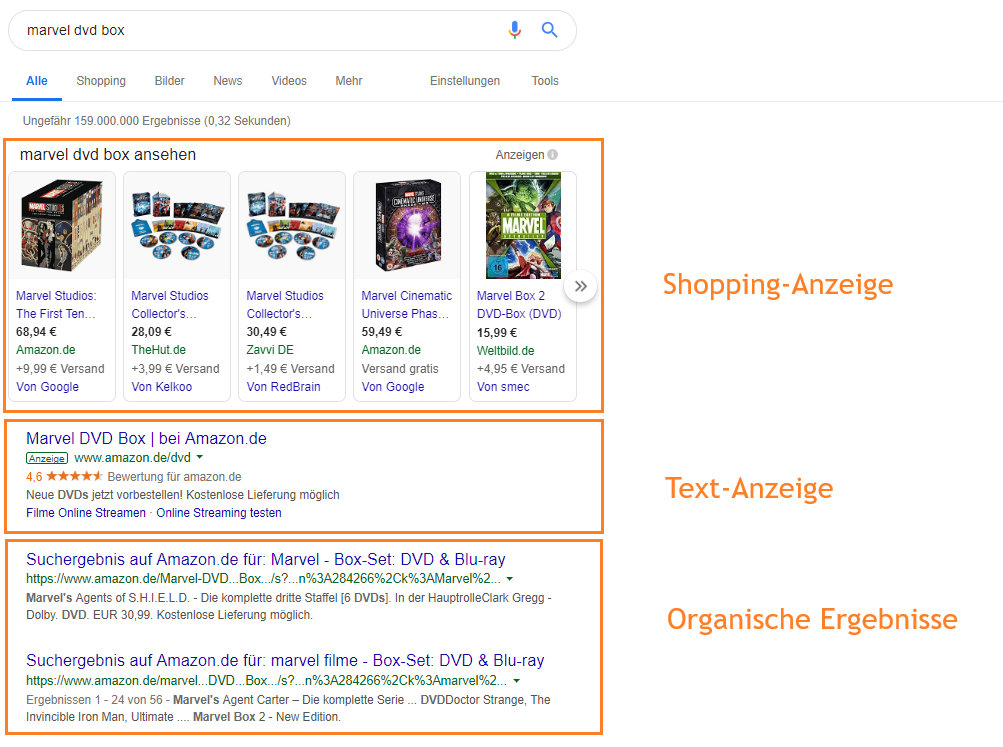The image size is (1003, 747).
Task: Open the Einstellungen menu
Action: coord(465,81)
